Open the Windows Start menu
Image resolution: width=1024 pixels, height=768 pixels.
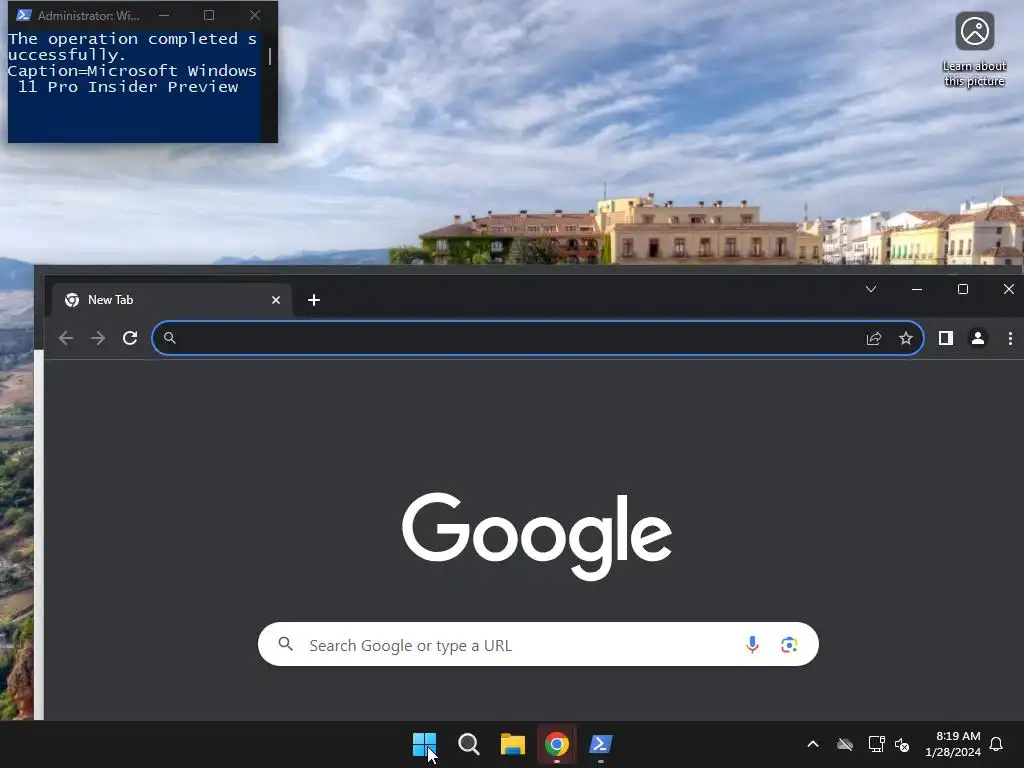coord(424,744)
